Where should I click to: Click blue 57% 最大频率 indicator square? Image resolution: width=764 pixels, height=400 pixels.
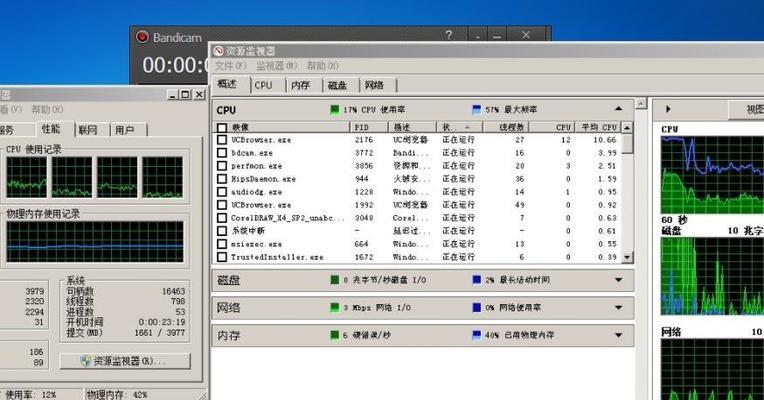tap(477, 110)
